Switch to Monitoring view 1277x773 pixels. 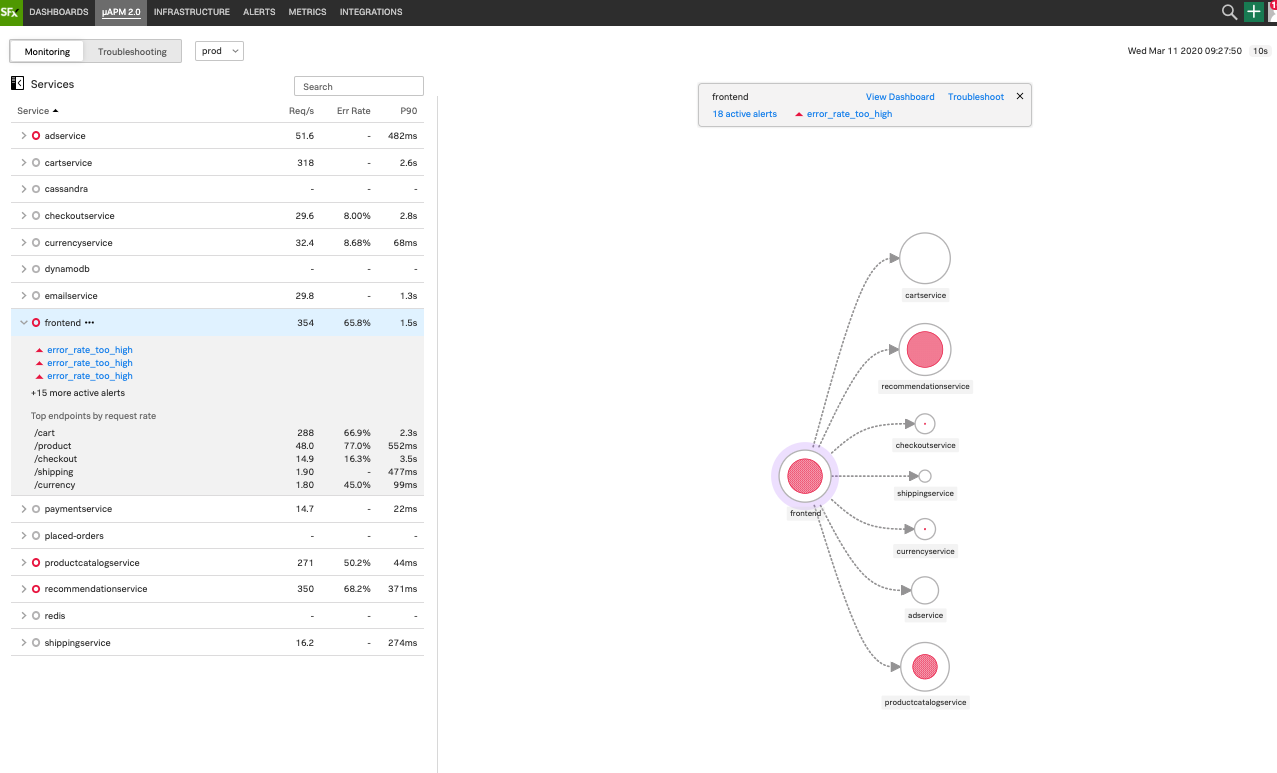pyautogui.click(x=48, y=51)
